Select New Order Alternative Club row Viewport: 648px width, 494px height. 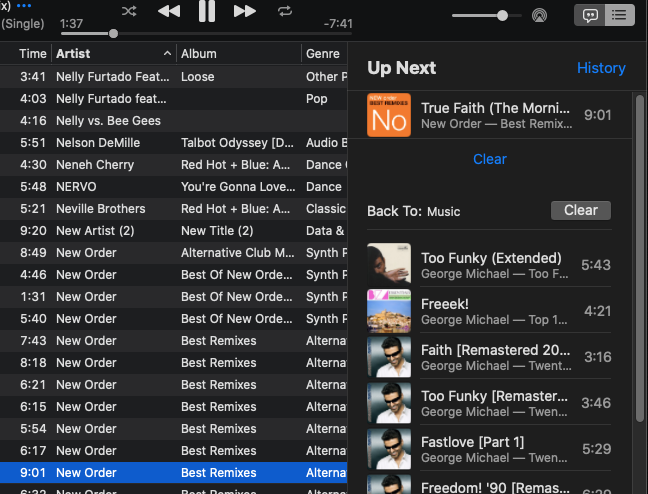pos(174,253)
